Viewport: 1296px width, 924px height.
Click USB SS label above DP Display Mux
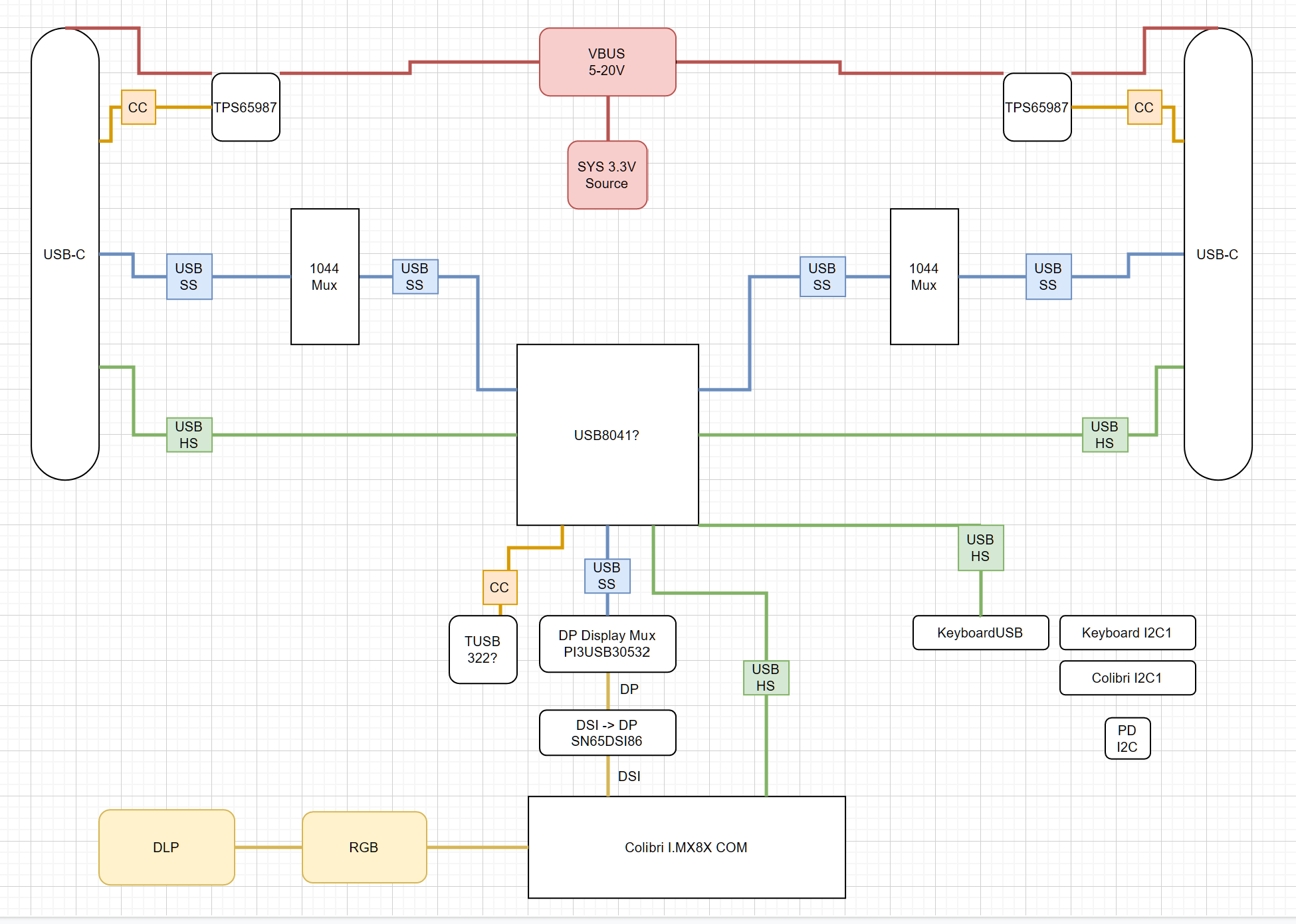607,576
